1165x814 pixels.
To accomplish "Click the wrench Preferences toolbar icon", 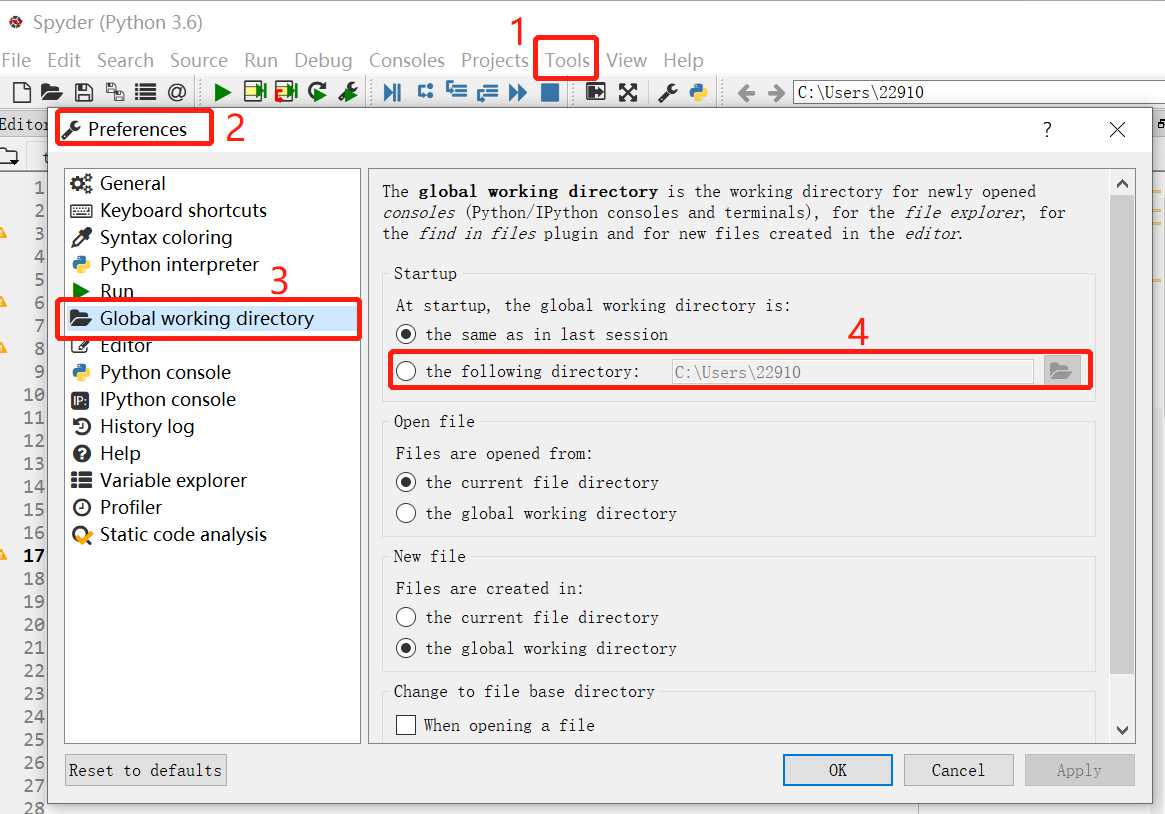I will click(x=667, y=92).
